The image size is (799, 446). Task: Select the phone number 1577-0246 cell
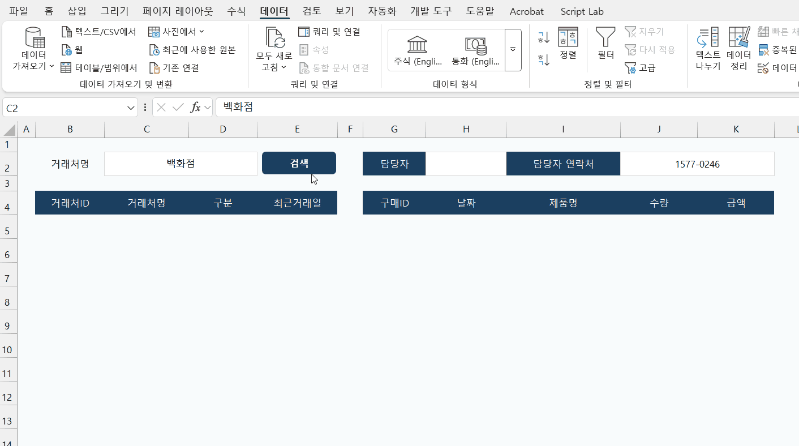pos(697,164)
